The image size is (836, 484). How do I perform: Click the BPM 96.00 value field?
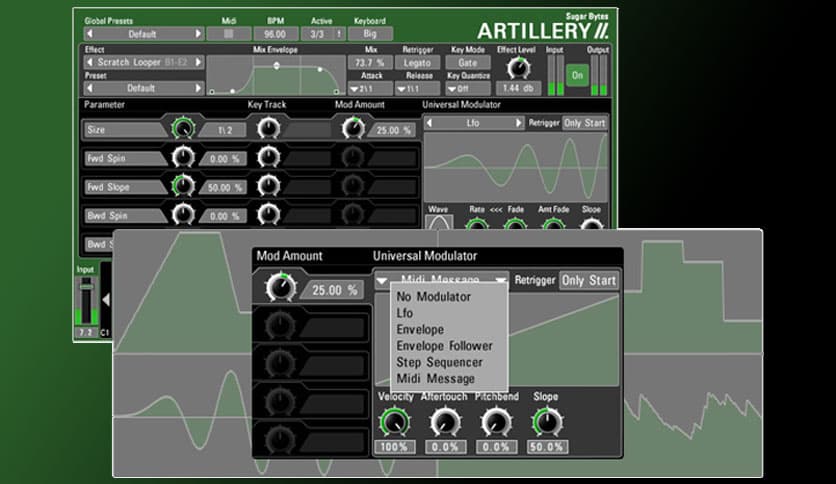[x=275, y=34]
